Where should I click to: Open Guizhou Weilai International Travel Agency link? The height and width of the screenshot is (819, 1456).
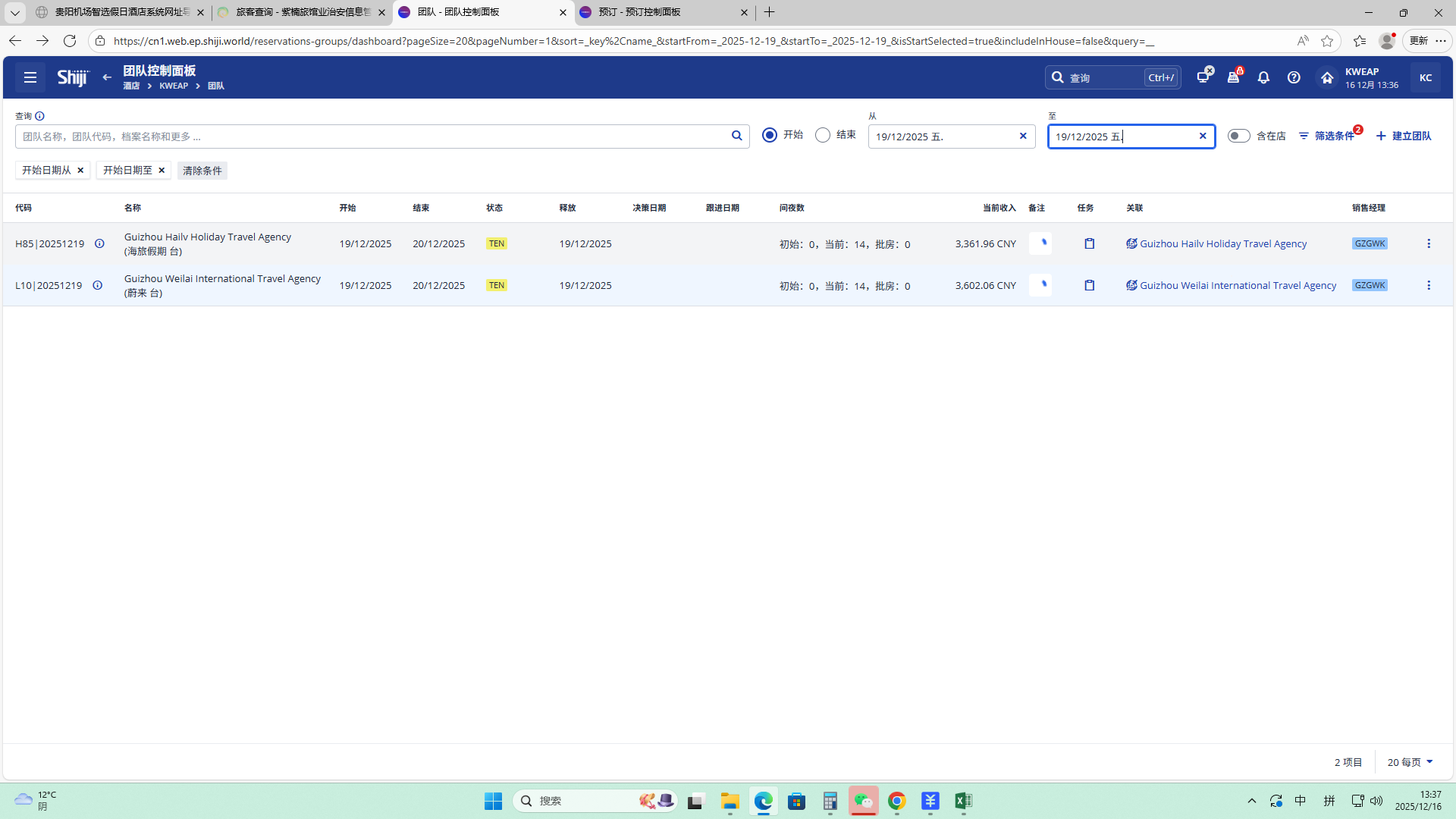[1237, 285]
